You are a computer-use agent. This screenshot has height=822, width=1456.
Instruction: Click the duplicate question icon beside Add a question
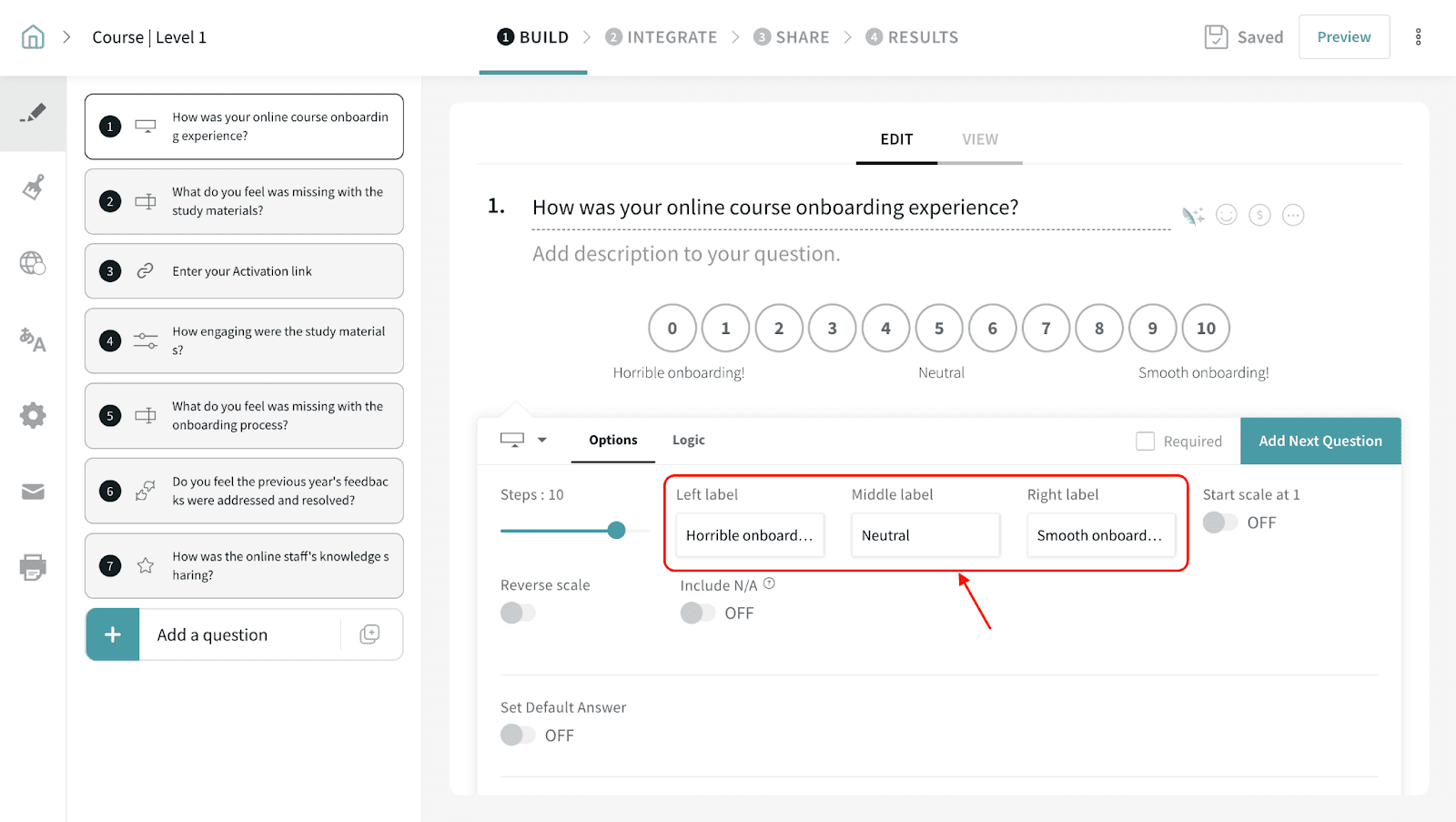click(x=369, y=634)
